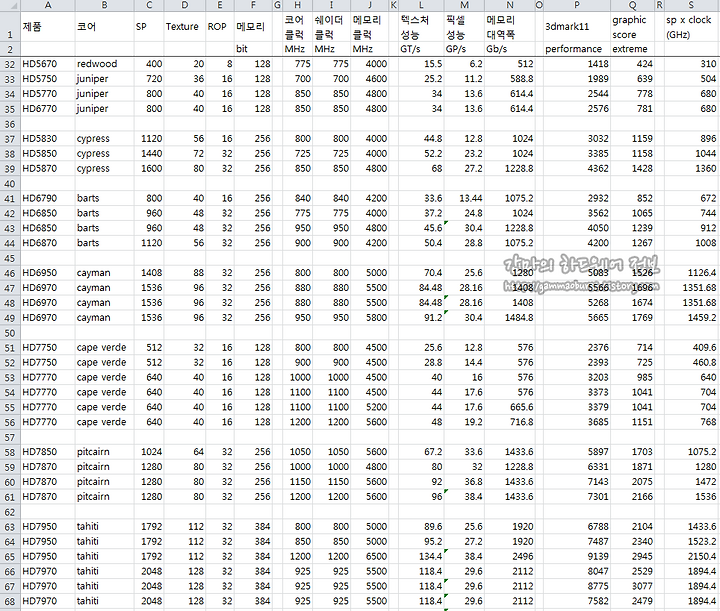Select the 'Gb/s' unit cell
Screen dimensions: 720x611
[x=510, y=49]
